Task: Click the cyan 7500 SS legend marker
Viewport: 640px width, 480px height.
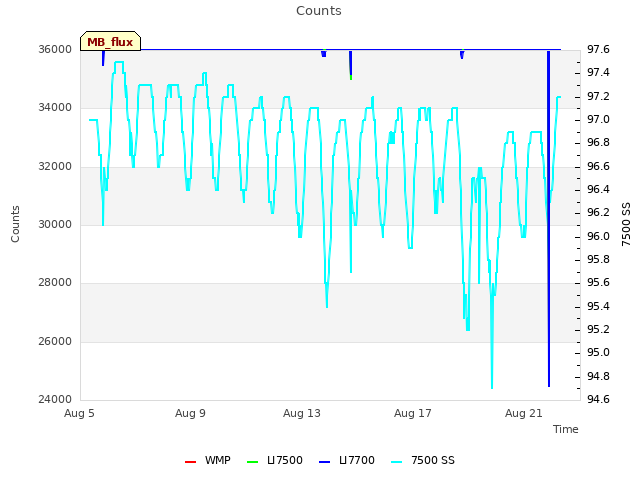Action: coord(397,462)
